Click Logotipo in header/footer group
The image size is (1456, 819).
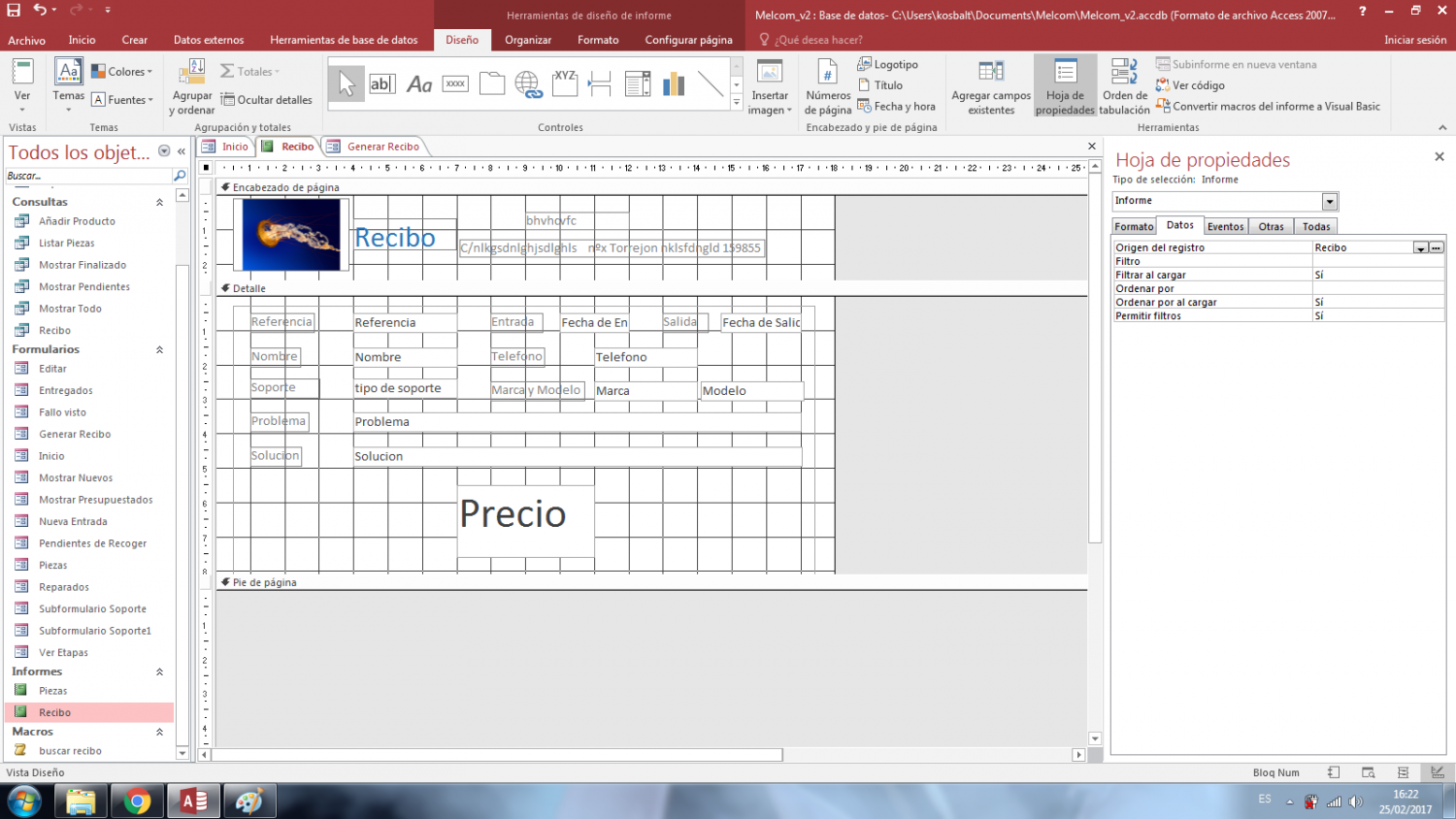(887, 64)
